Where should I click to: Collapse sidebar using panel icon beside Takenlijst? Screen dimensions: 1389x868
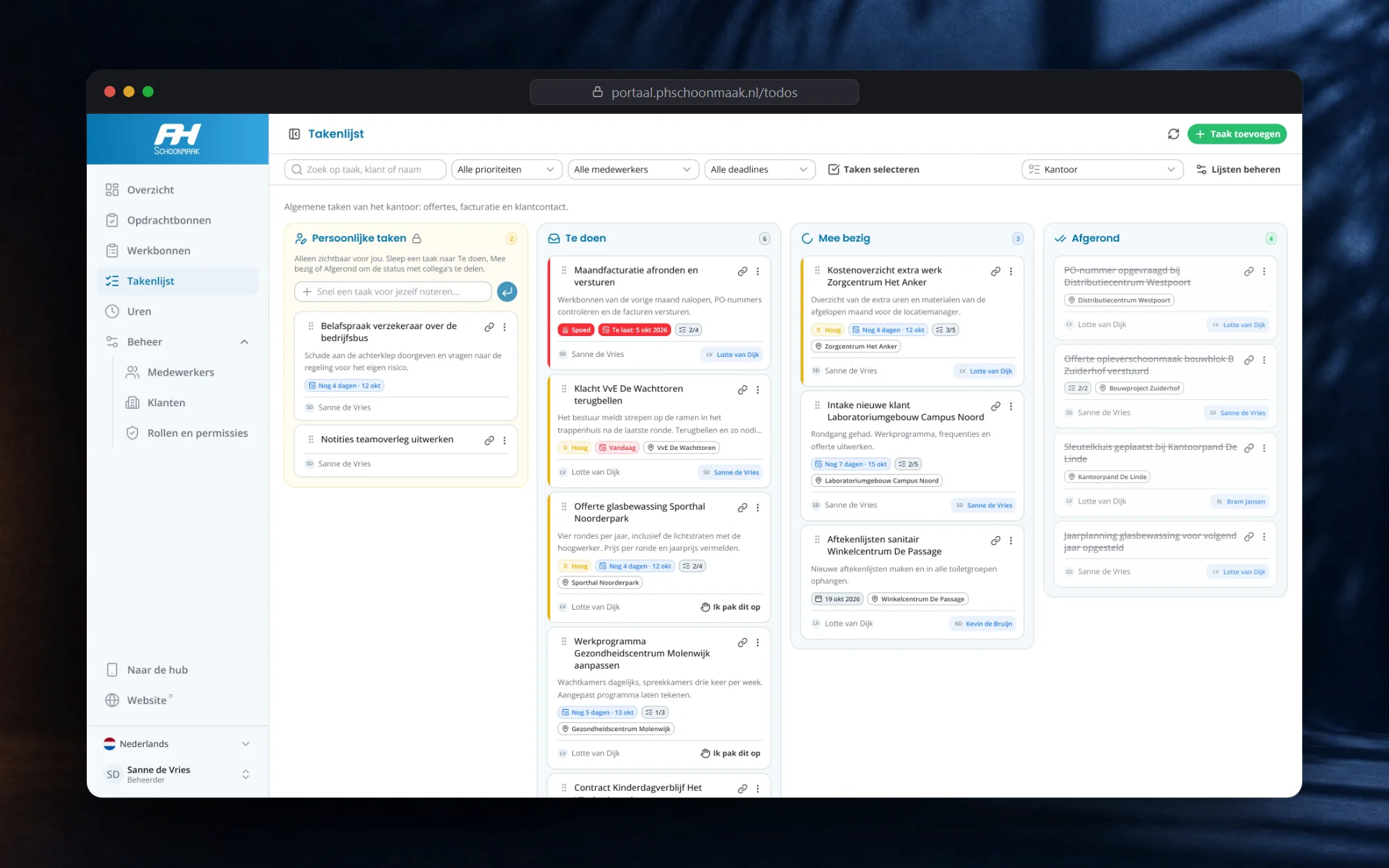pos(294,134)
